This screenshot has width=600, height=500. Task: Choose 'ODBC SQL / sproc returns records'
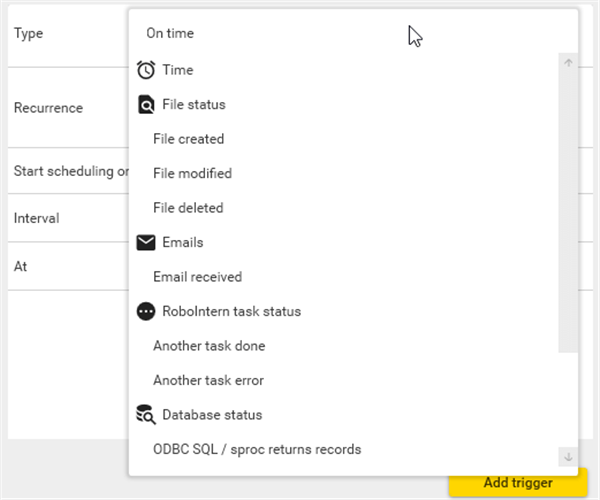(x=257, y=449)
